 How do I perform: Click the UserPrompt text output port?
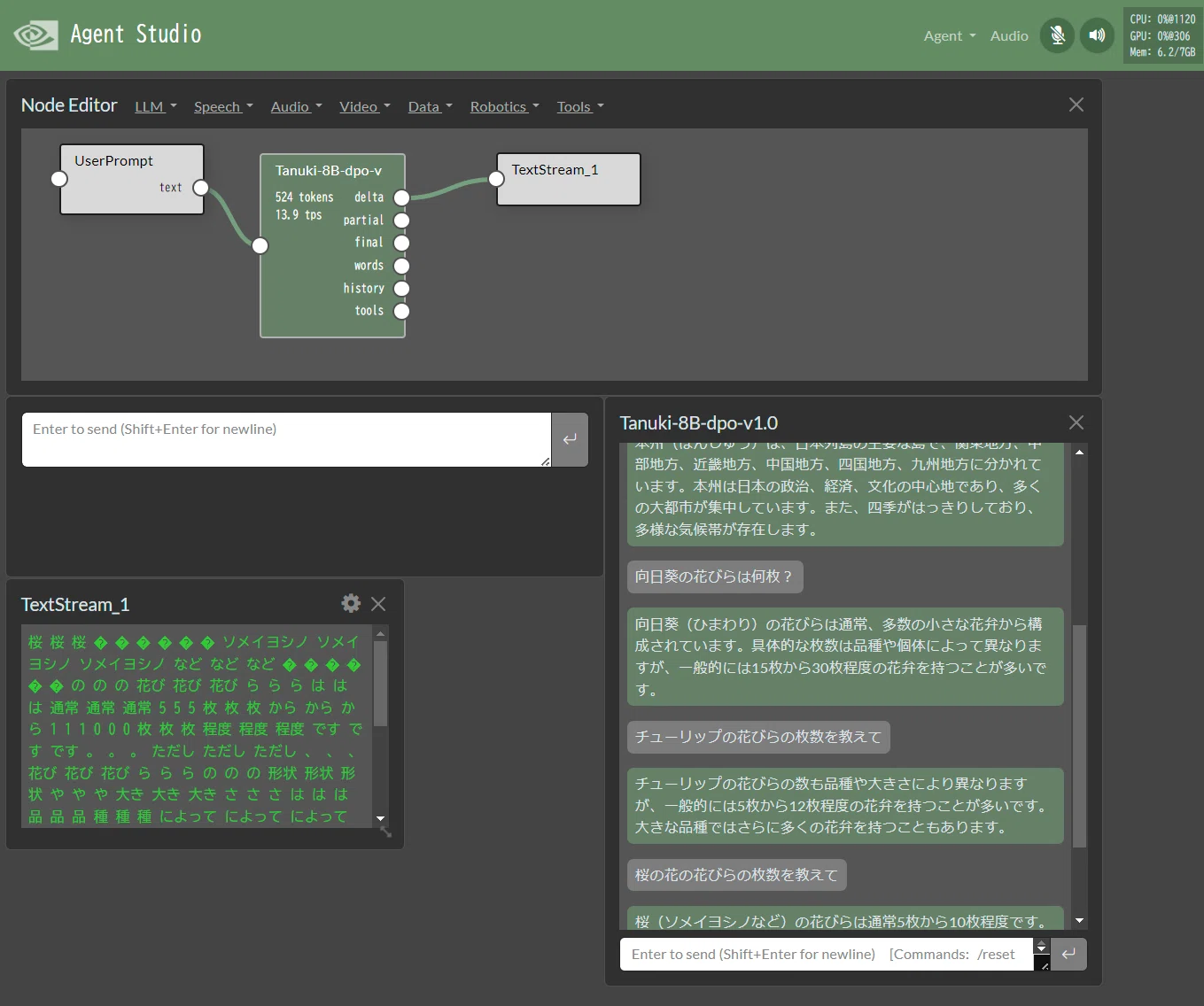pos(201,188)
